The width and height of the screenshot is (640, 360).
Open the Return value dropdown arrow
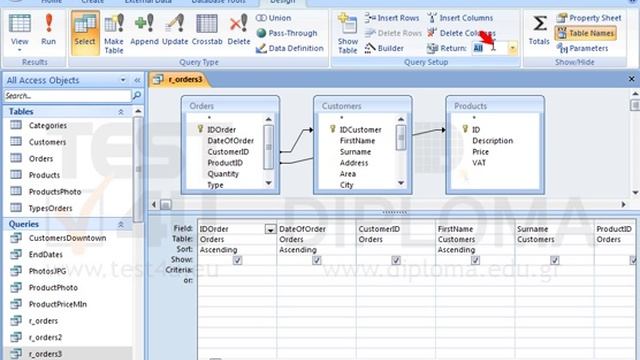pos(512,48)
